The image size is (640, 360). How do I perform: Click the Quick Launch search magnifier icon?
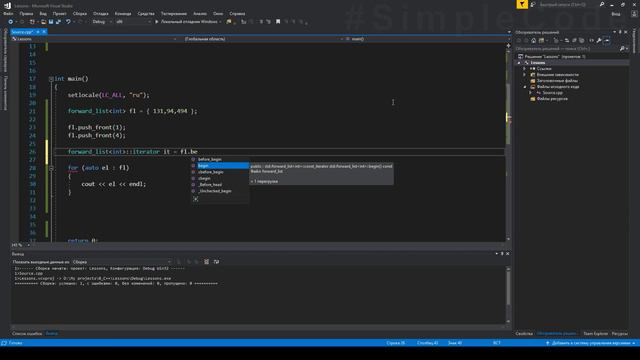[602, 4]
